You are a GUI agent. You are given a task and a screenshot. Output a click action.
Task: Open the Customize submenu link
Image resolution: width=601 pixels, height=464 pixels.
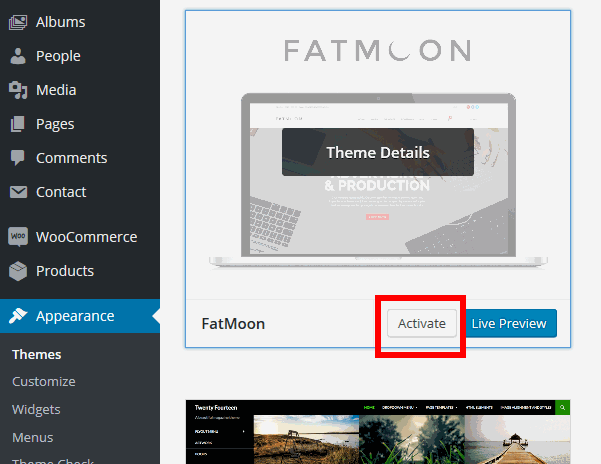pos(44,382)
